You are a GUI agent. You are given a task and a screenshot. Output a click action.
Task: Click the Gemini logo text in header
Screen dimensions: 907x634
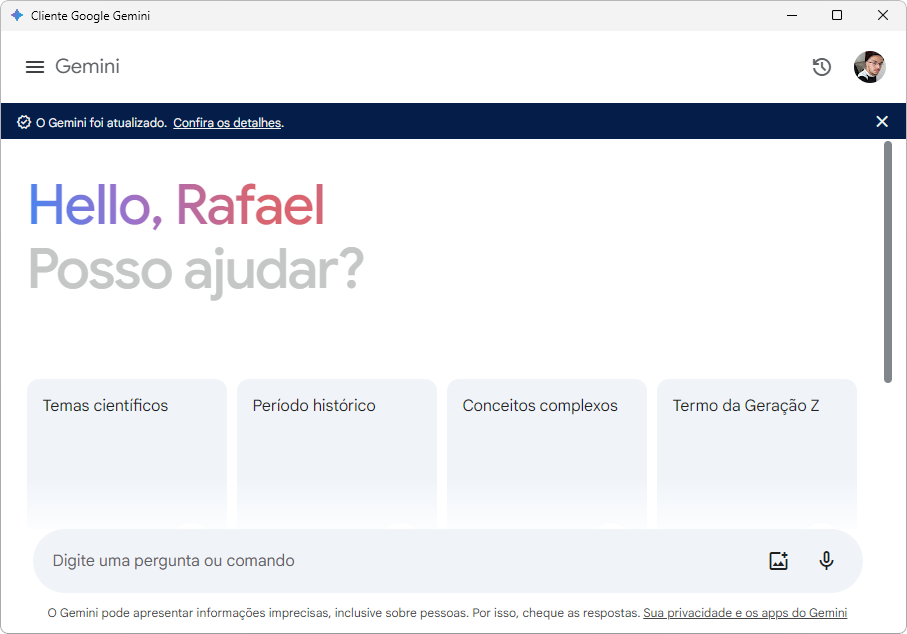pyautogui.click(x=87, y=67)
